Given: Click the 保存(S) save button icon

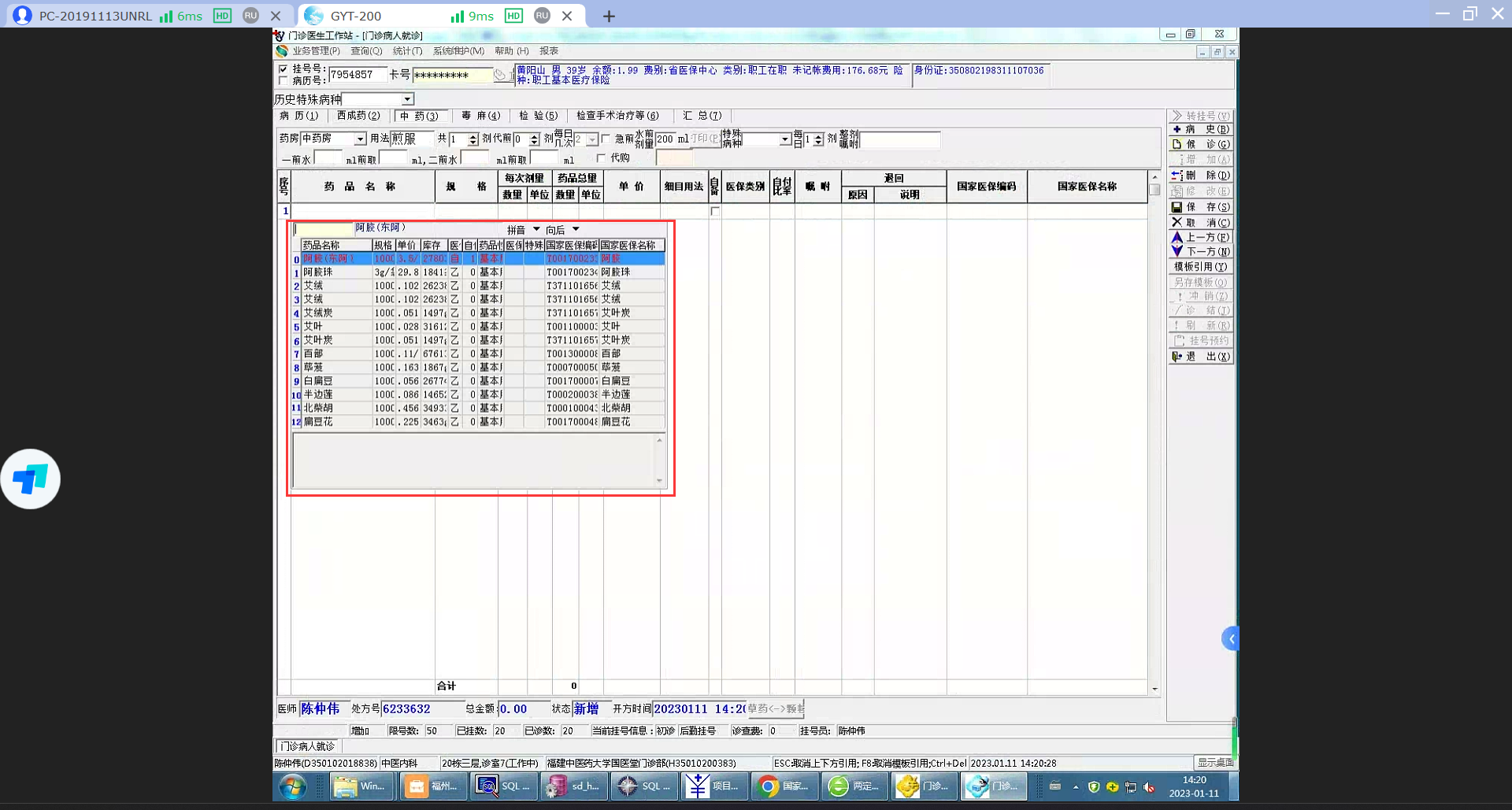Looking at the screenshot, I should [x=1177, y=207].
